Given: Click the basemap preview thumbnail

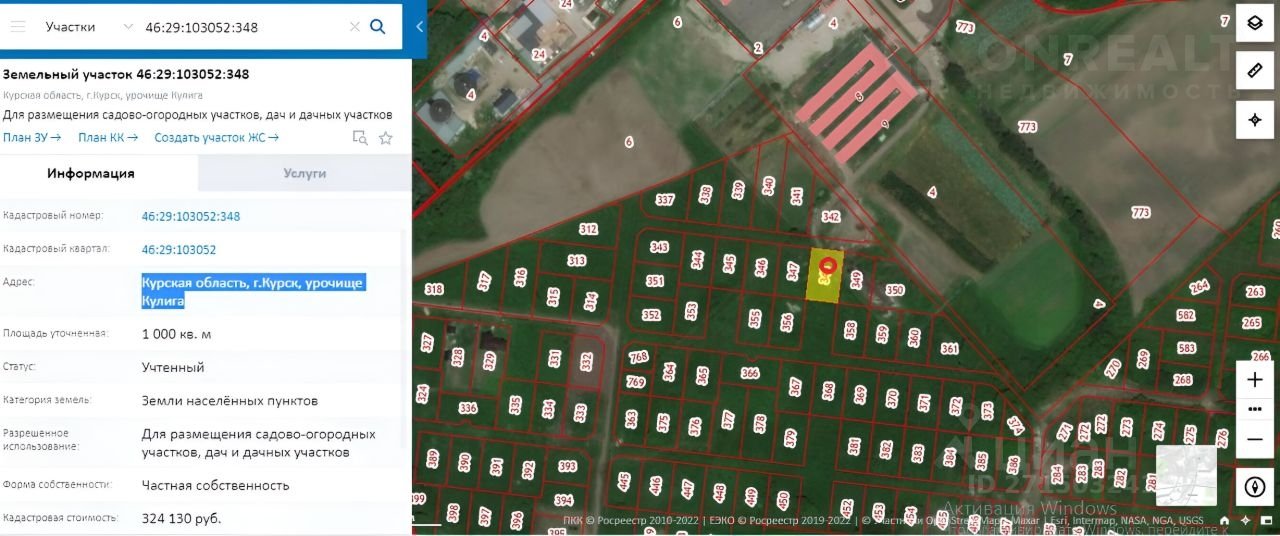Looking at the screenshot, I should pos(1186,475).
